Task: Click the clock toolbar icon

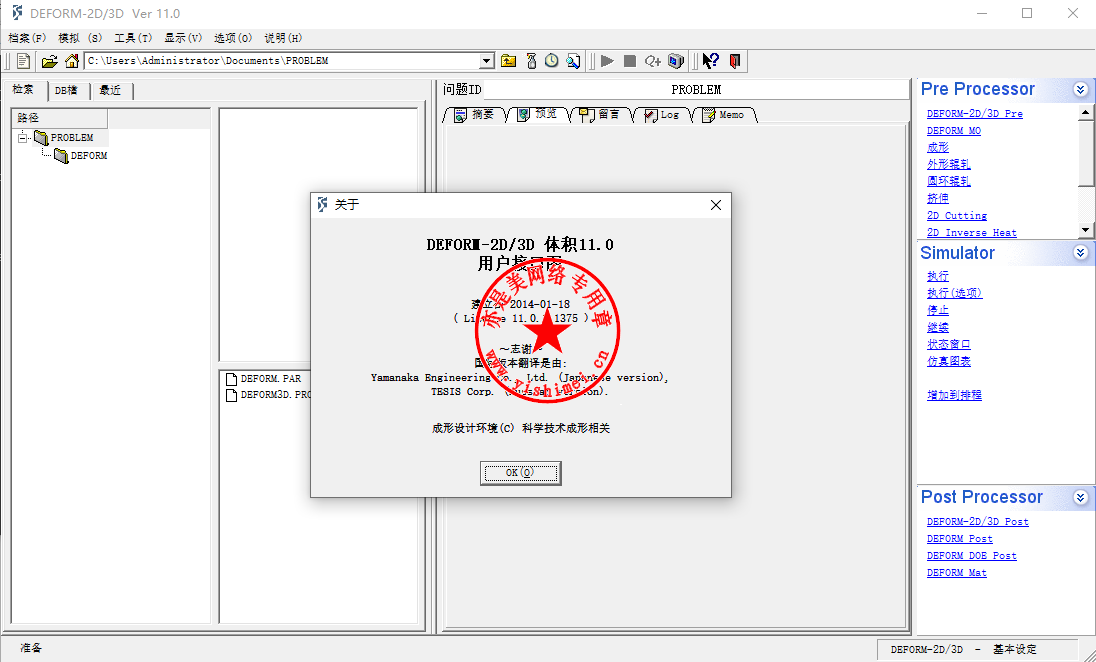Action: pyautogui.click(x=551, y=61)
